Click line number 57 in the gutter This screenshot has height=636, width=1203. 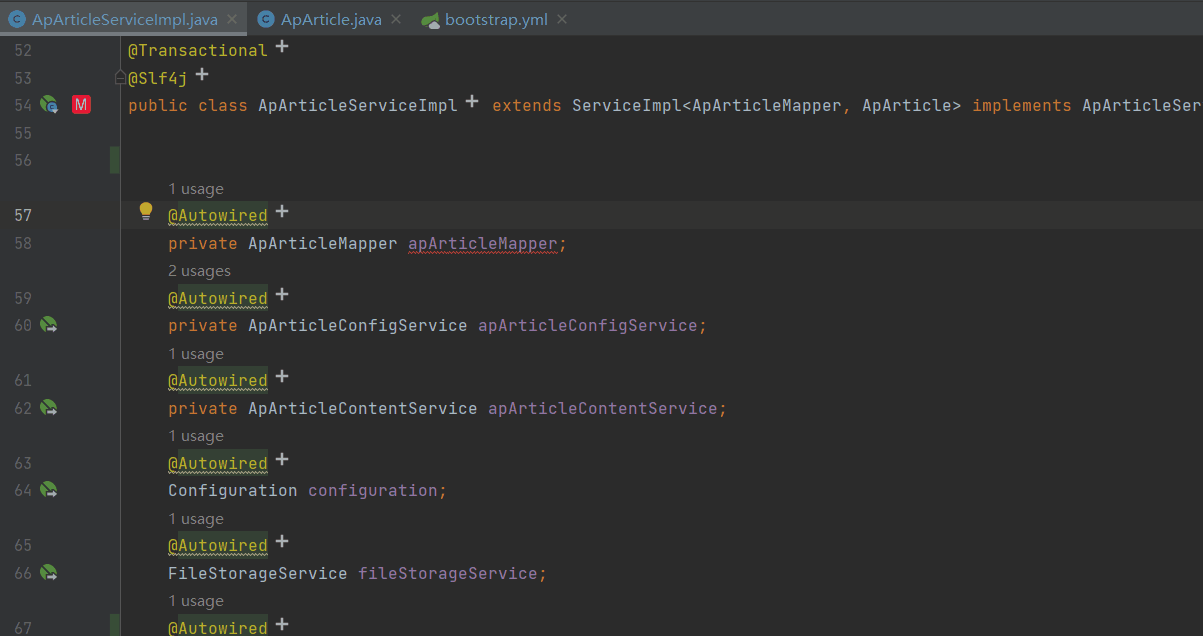coord(23,215)
